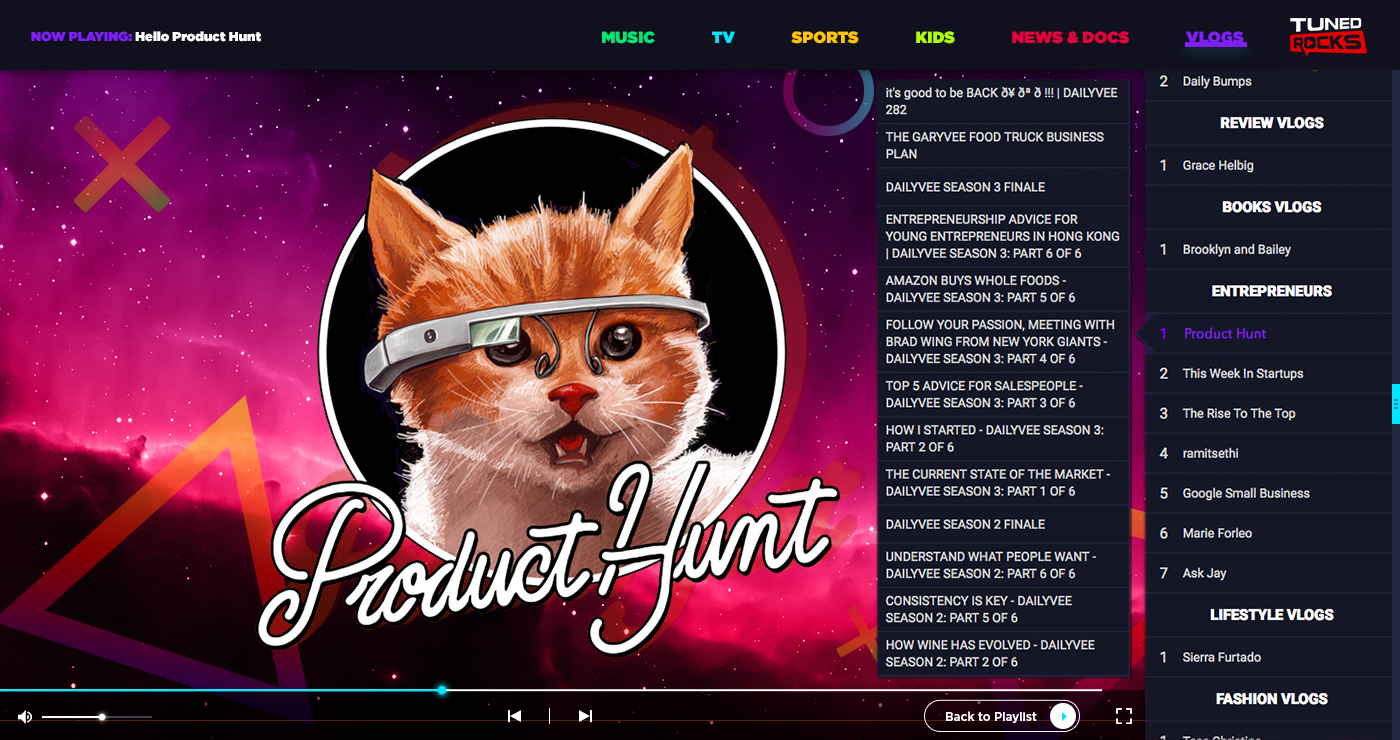
Task: Open the TV category
Action: (x=723, y=37)
